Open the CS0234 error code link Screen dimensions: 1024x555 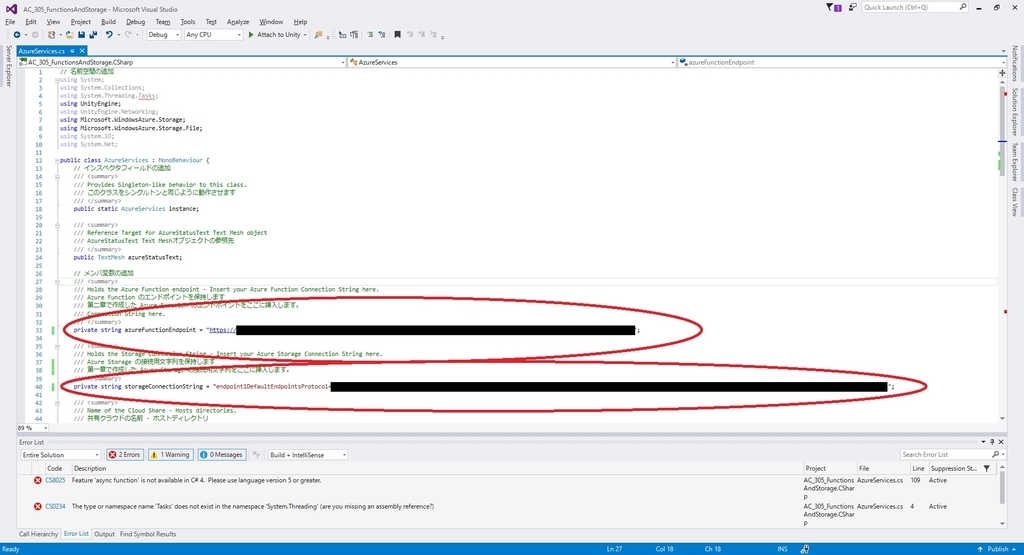(55, 506)
